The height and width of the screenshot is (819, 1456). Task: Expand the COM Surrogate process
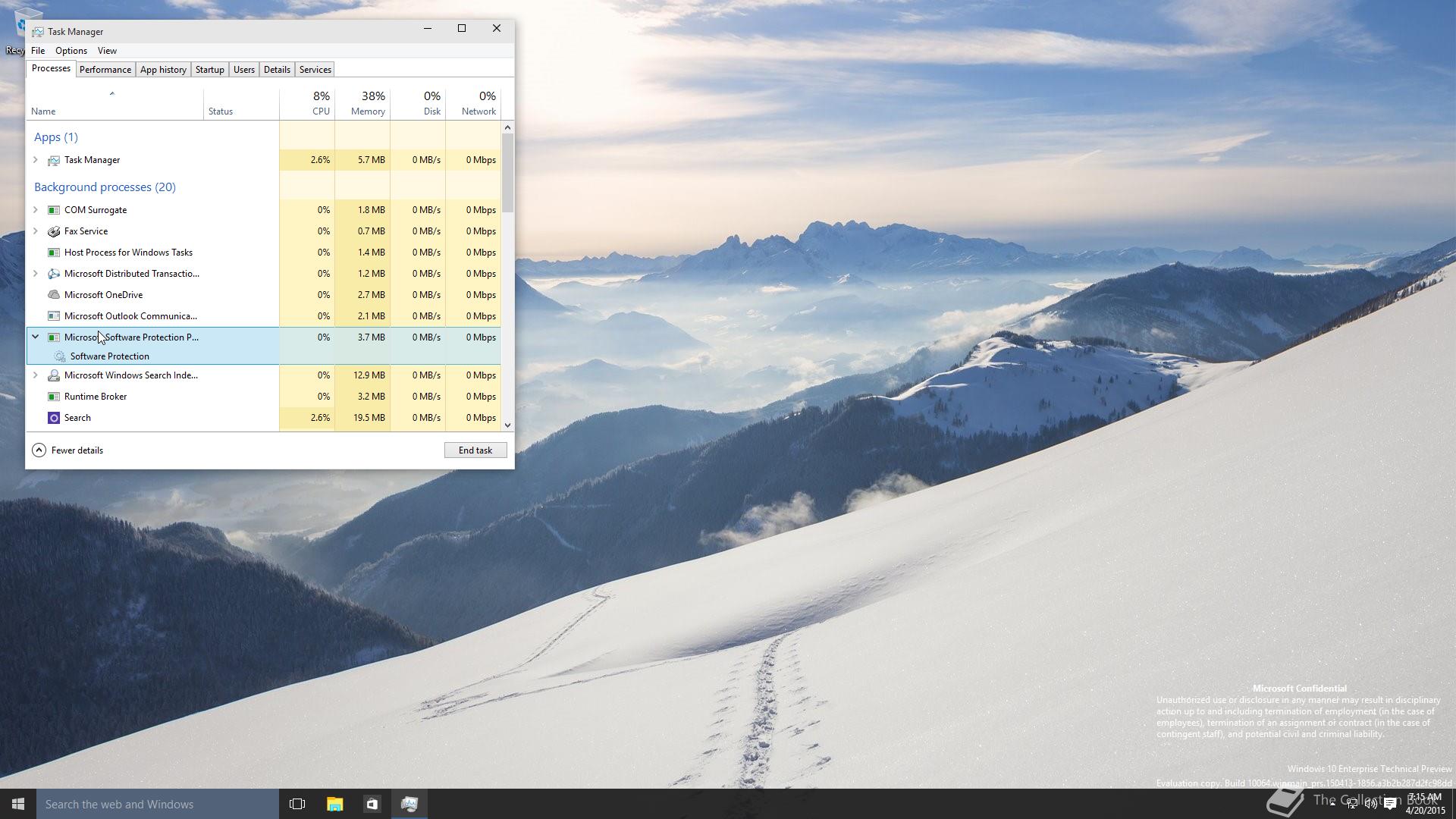pos(35,210)
